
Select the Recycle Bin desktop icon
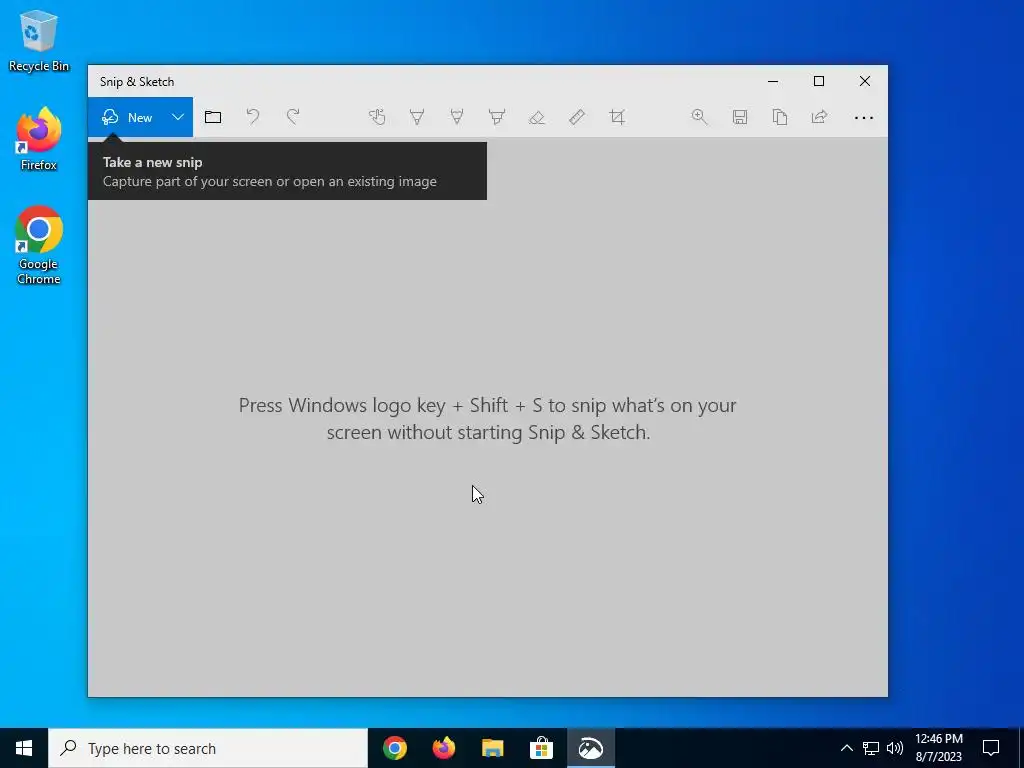coord(39,40)
